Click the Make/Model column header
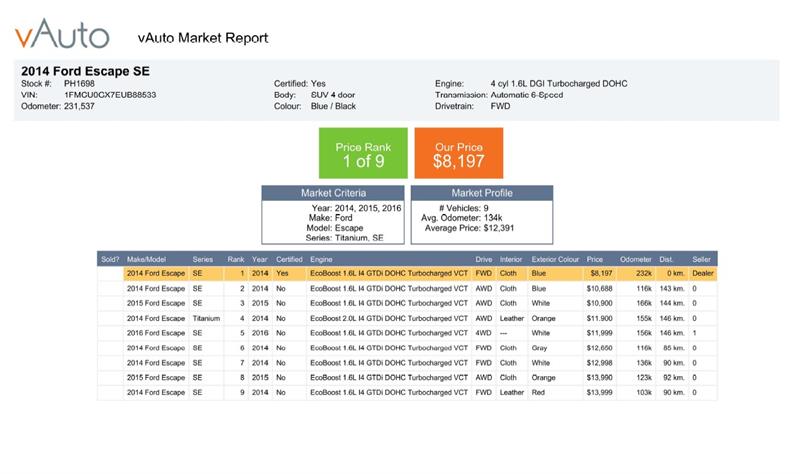Viewport: 800px width, 474px height. pyautogui.click(x=146, y=259)
